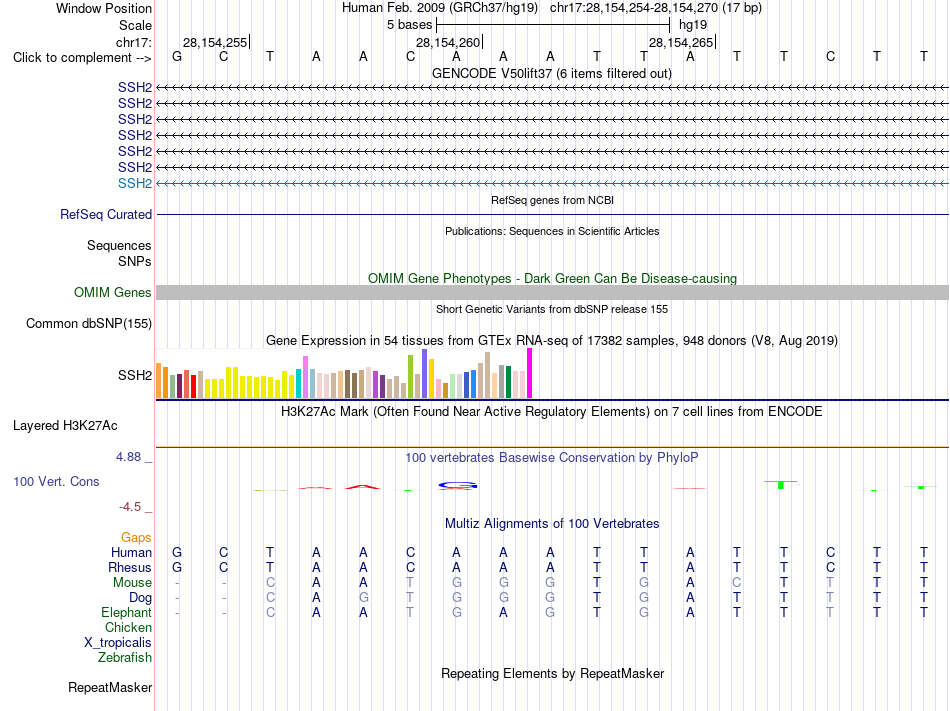Open the RefSeq Curated track label
This screenshot has width=950, height=711.
(x=106, y=214)
